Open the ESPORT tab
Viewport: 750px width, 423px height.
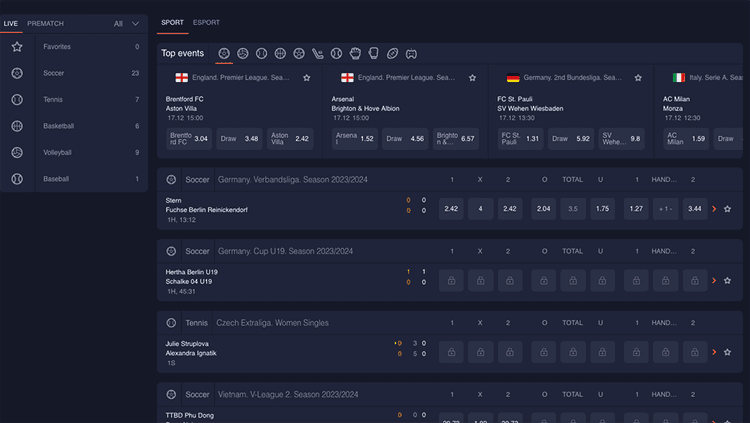pyautogui.click(x=206, y=22)
